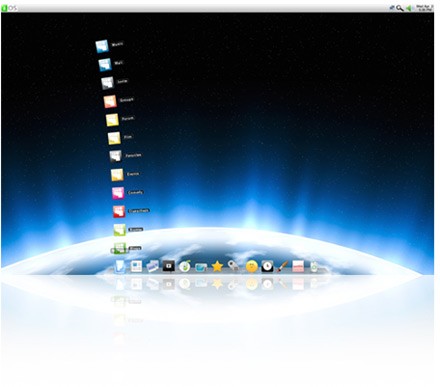This screenshot has height=387, width=440.
Task: Open the black clock dock icon
Action: pyautogui.click(x=267, y=266)
